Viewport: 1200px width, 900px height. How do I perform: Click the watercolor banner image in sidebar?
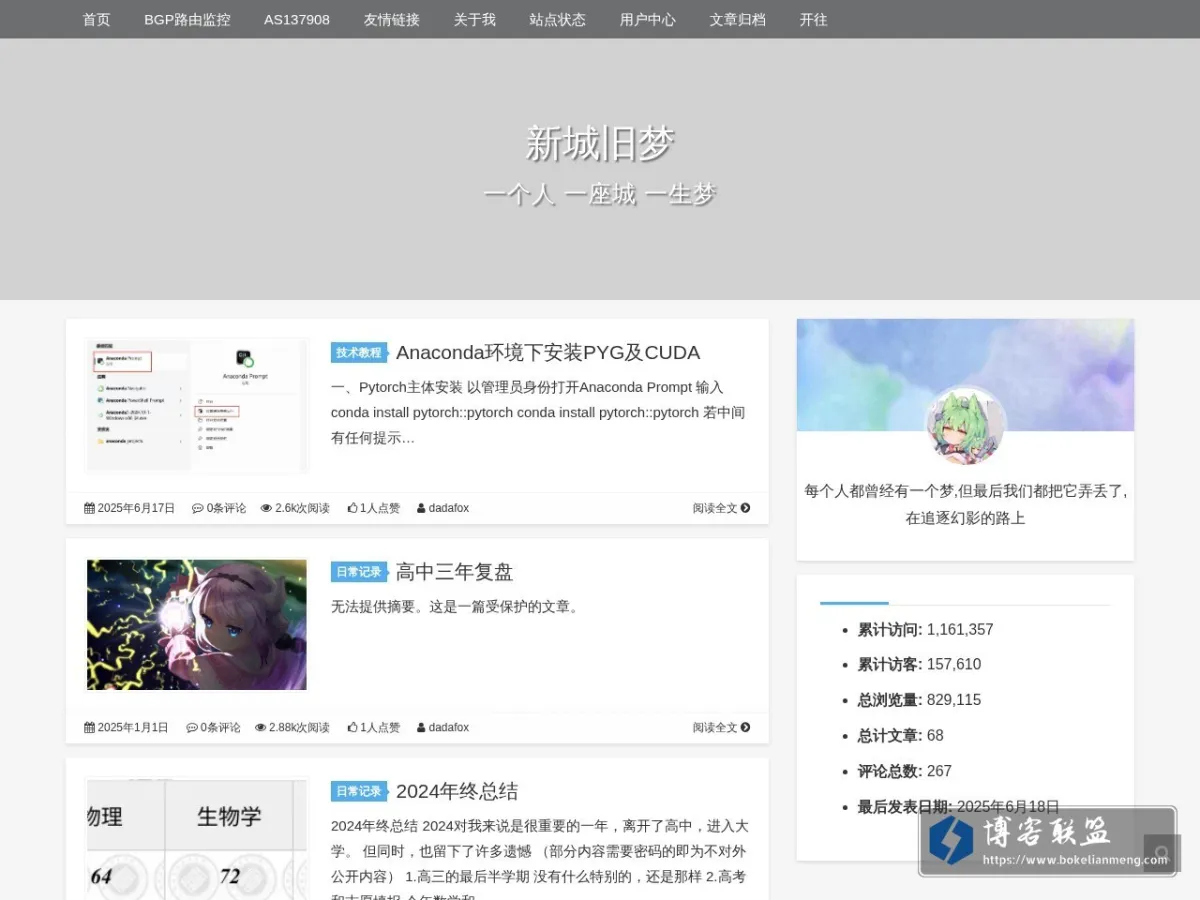click(965, 375)
